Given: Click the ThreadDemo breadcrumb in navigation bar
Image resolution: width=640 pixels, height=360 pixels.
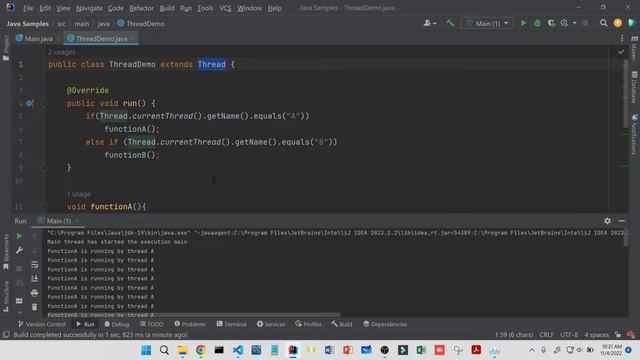Looking at the screenshot, I should [141, 24].
